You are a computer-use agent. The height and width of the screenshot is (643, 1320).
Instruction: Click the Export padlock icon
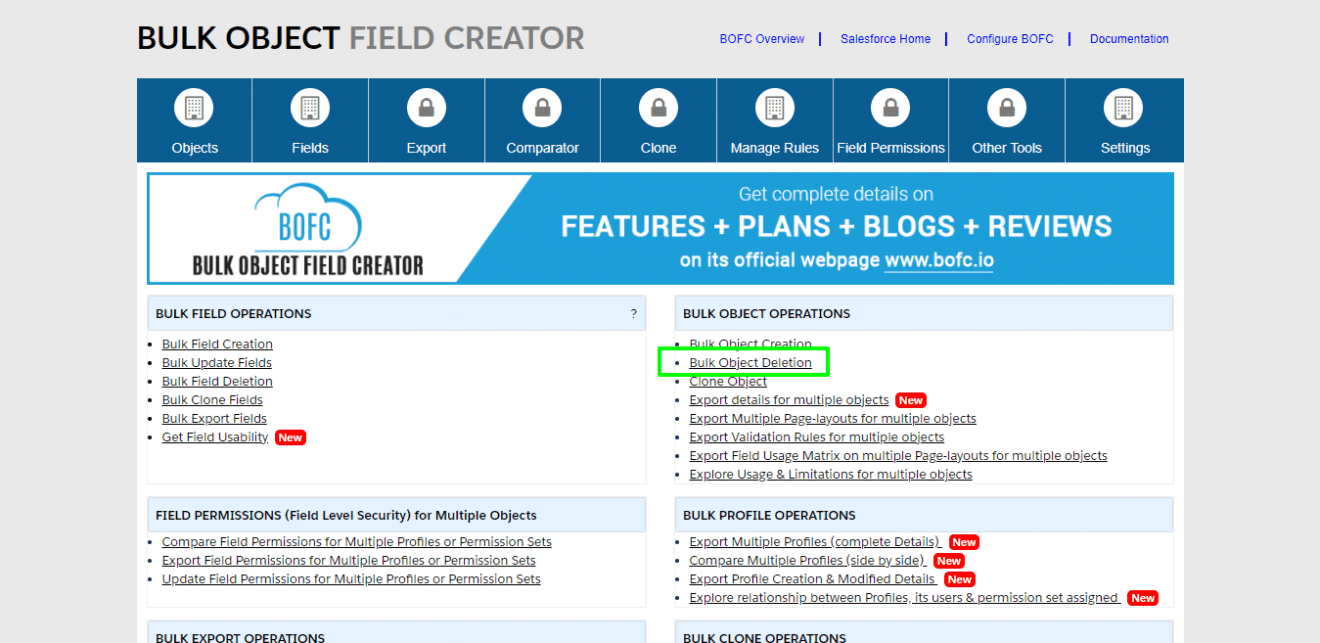(426, 107)
